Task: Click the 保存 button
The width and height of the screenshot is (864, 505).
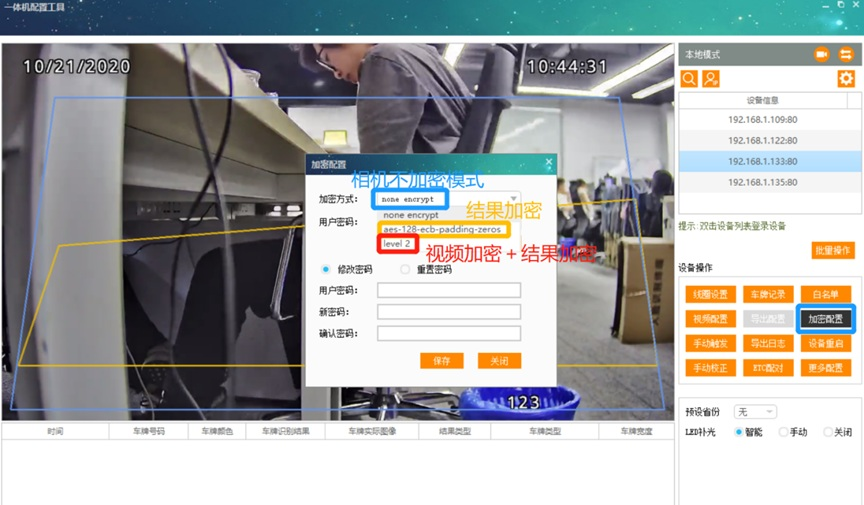Action: pyautogui.click(x=441, y=361)
